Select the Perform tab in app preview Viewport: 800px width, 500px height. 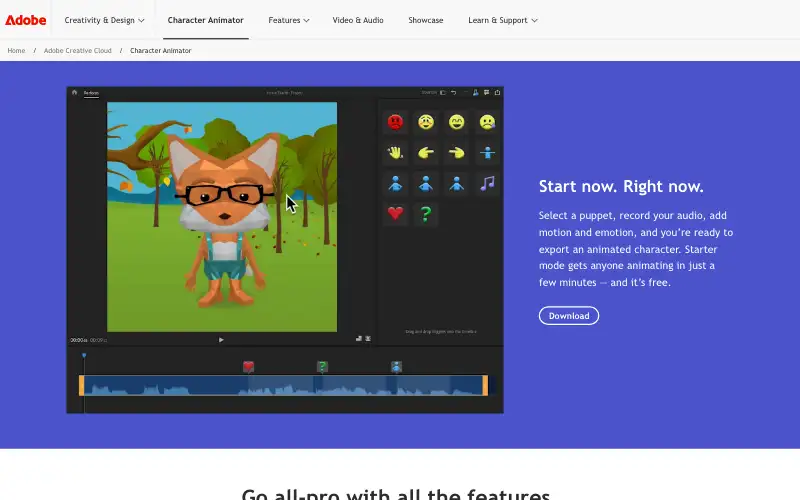tap(91, 93)
